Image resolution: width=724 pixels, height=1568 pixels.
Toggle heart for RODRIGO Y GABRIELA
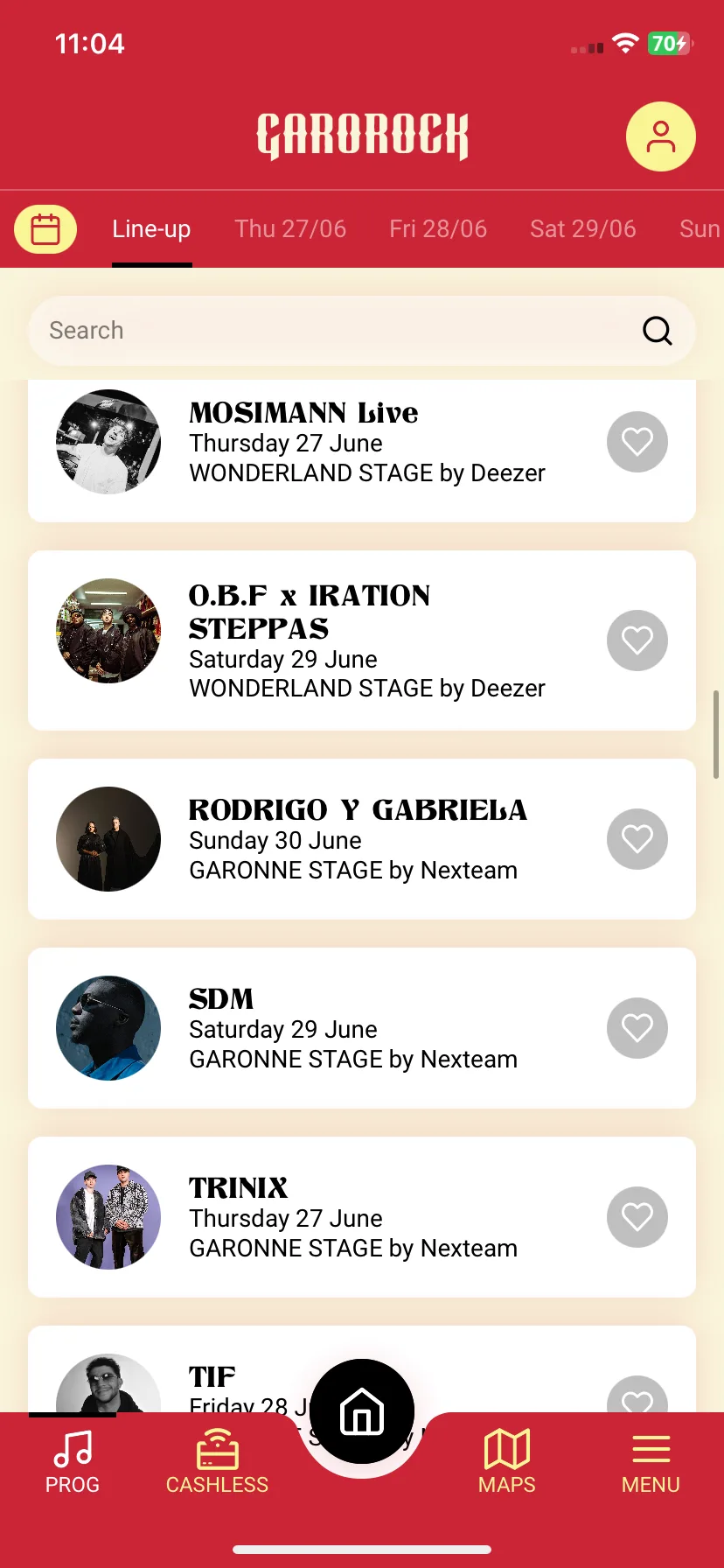[637, 839]
